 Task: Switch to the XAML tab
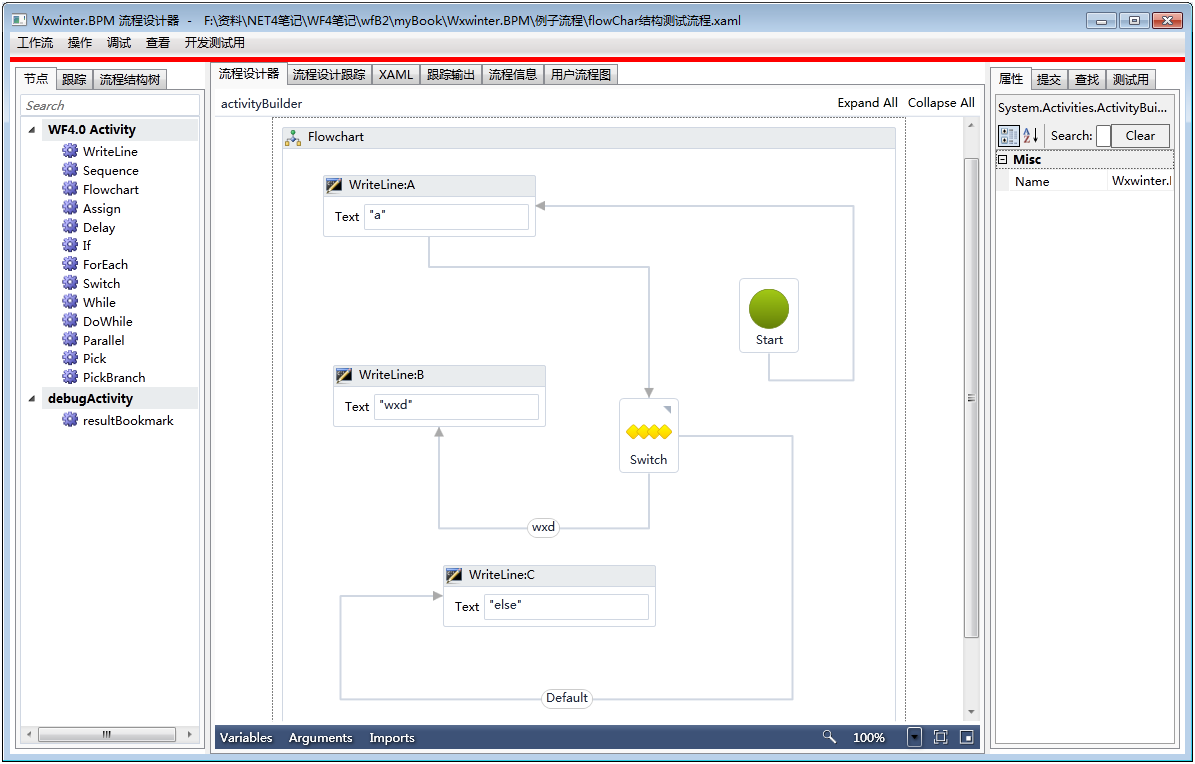pyautogui.click(x=395, y=75)
